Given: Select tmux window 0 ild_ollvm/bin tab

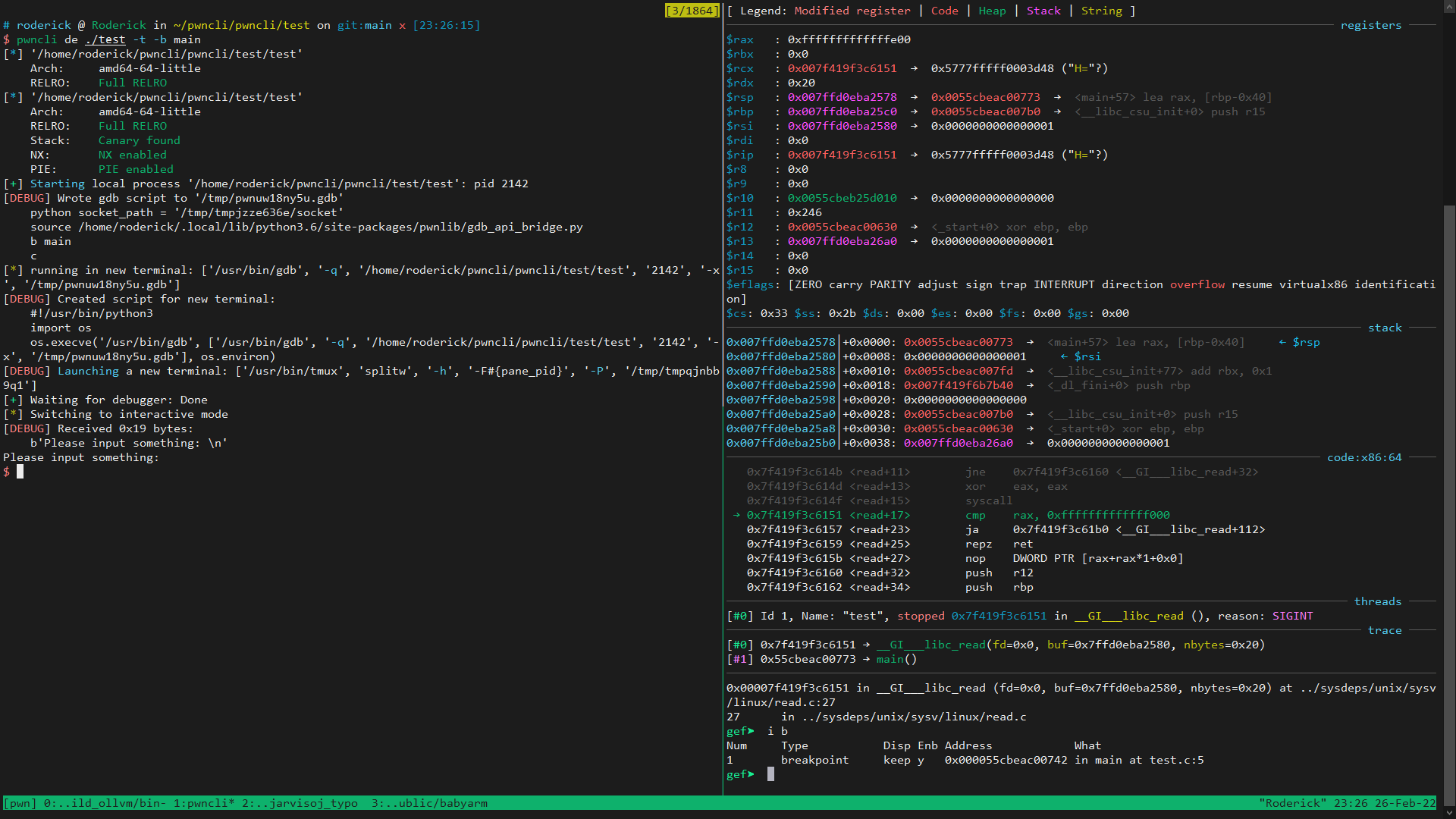Looking at the screenshot, I should pyautogui.click(x=105, y=803).
